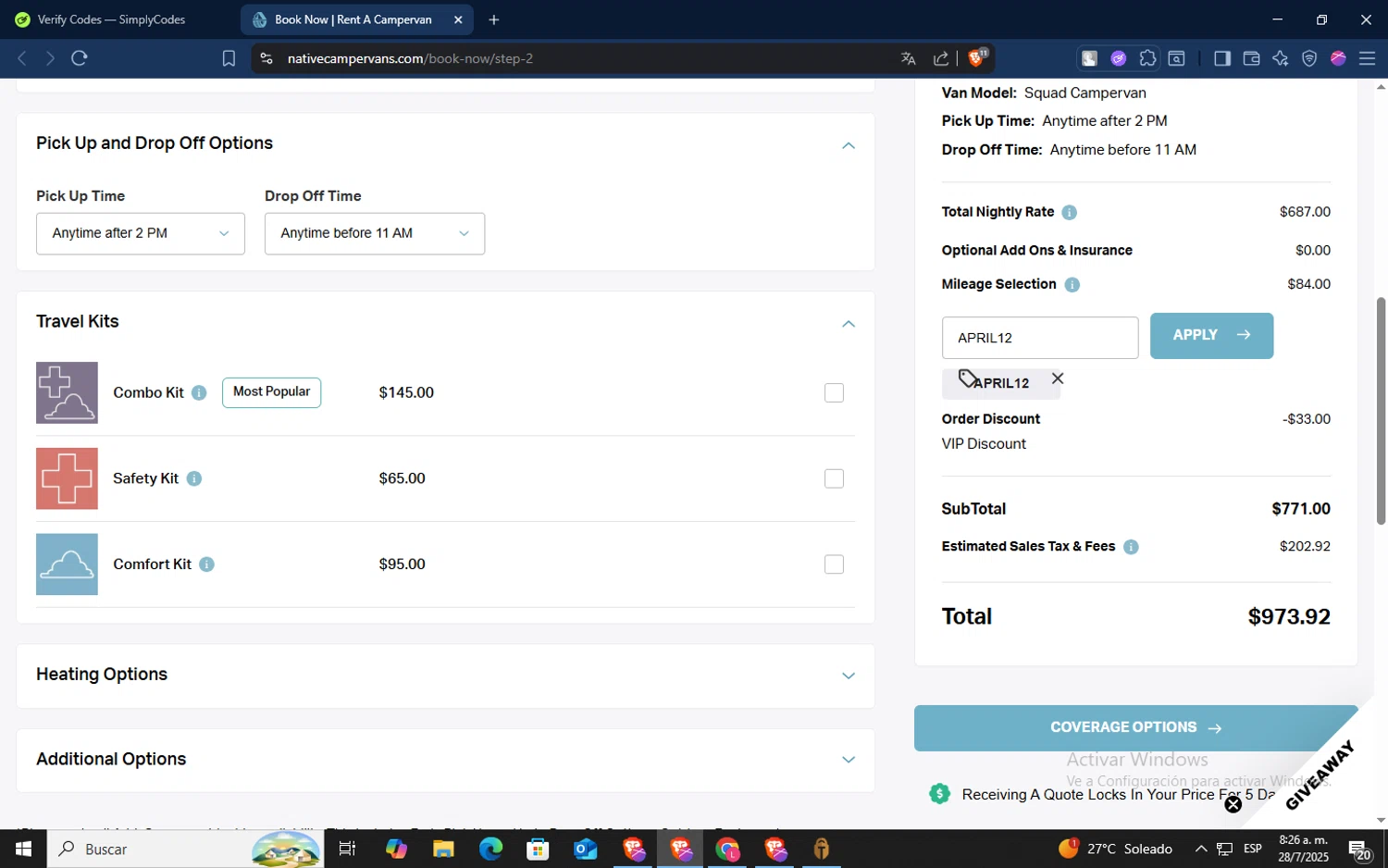This screenshot has width=1388, height=868.
Task: Click the Combo Kit info icon
Action: [x=199, y=392]
